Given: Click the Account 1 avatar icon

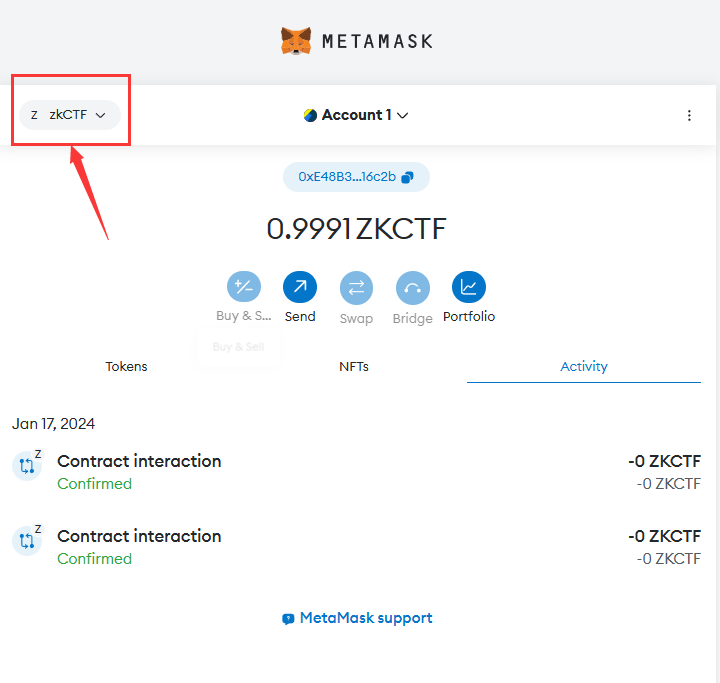Looking at the screenshot, I should (x=310, y=115).
